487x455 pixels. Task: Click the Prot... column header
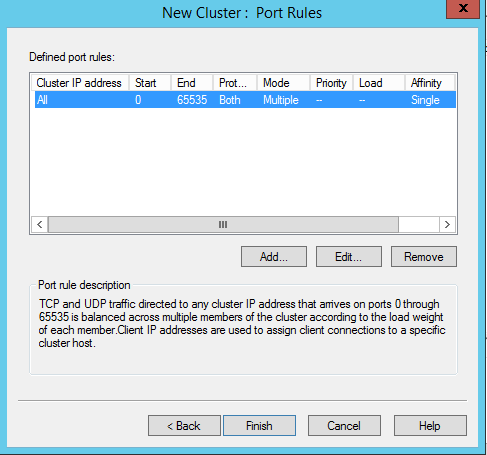pos(235,83)
